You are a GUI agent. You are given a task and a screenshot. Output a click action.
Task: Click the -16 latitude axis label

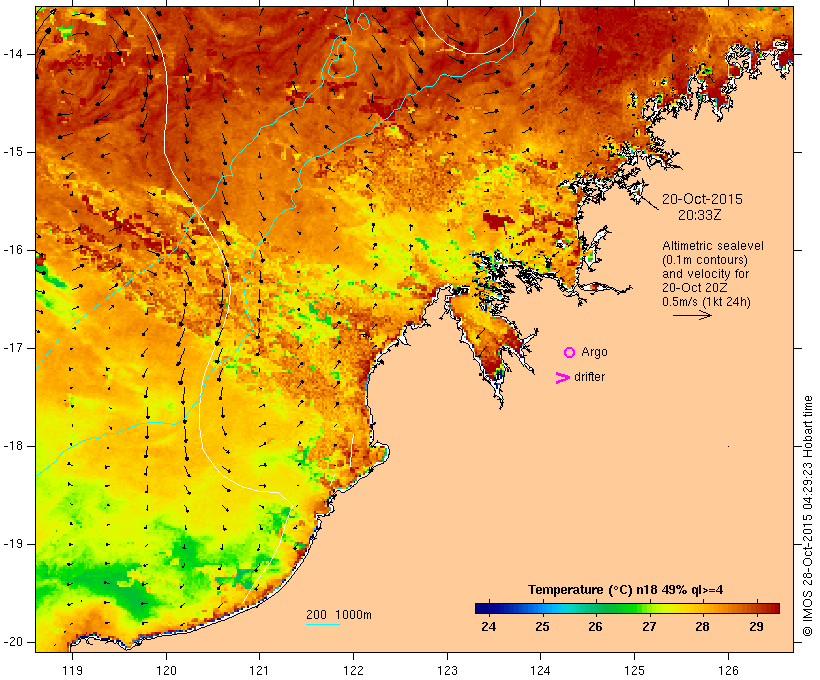coord(13,250)
